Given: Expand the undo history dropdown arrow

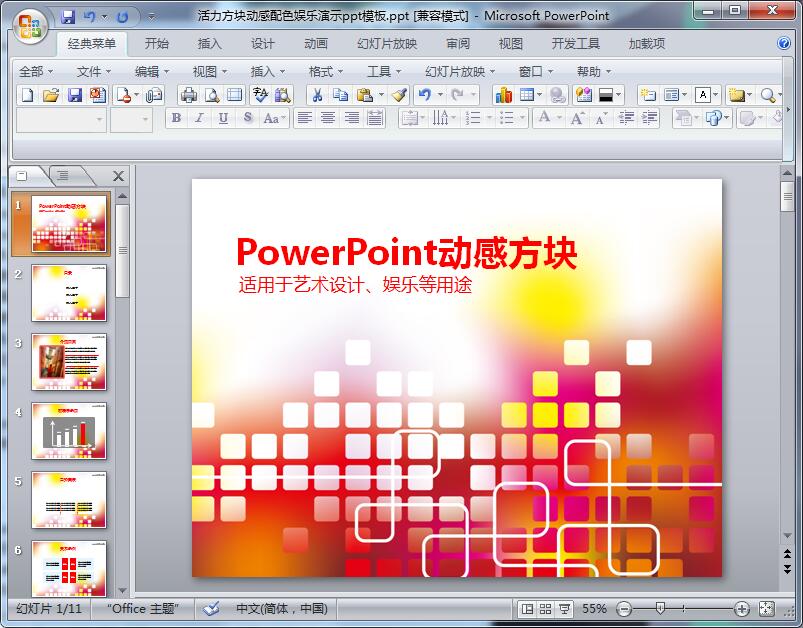Looking at the screenshot, I should coord(439,95).
